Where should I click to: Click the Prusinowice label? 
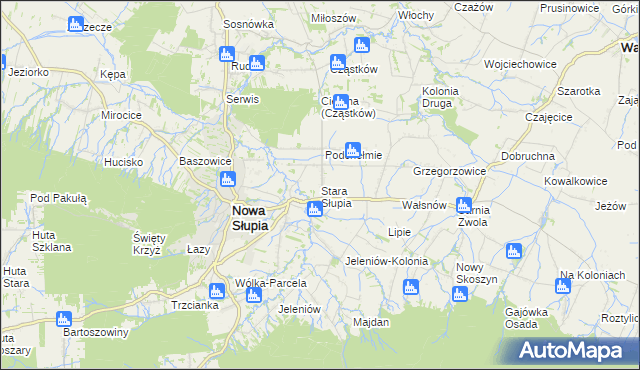tap(569, 8)
